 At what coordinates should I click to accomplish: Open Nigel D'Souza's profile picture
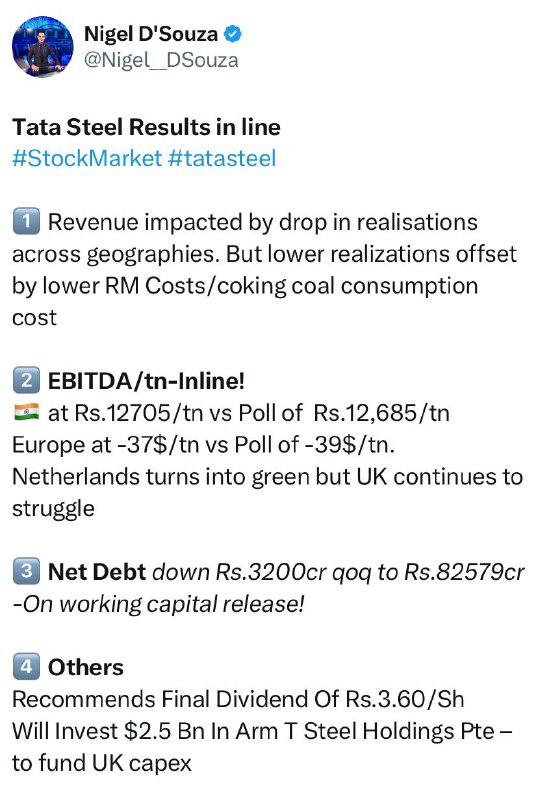point(43,46)
